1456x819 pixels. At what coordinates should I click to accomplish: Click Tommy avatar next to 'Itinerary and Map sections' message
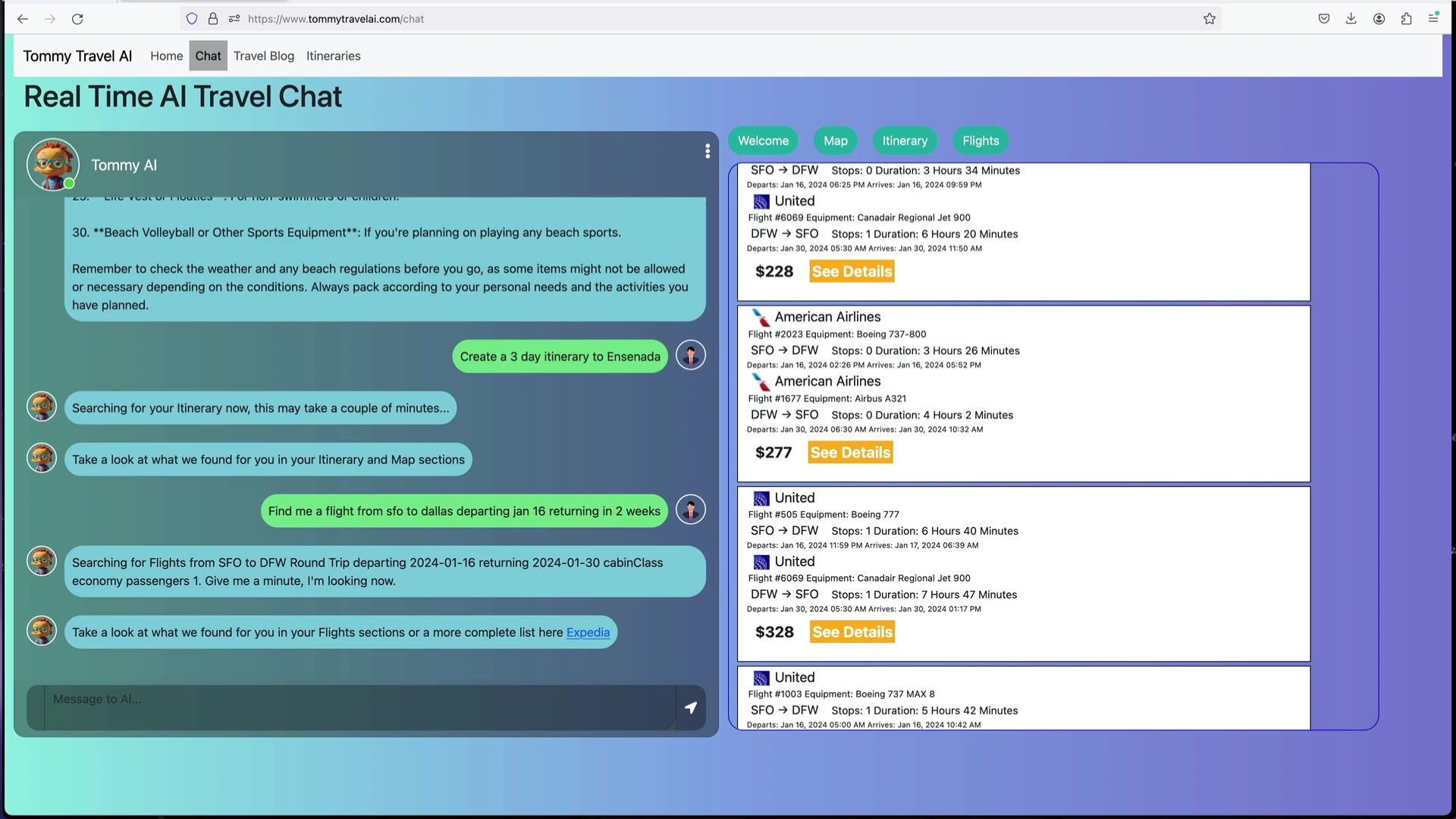click(x=42, y=458)
